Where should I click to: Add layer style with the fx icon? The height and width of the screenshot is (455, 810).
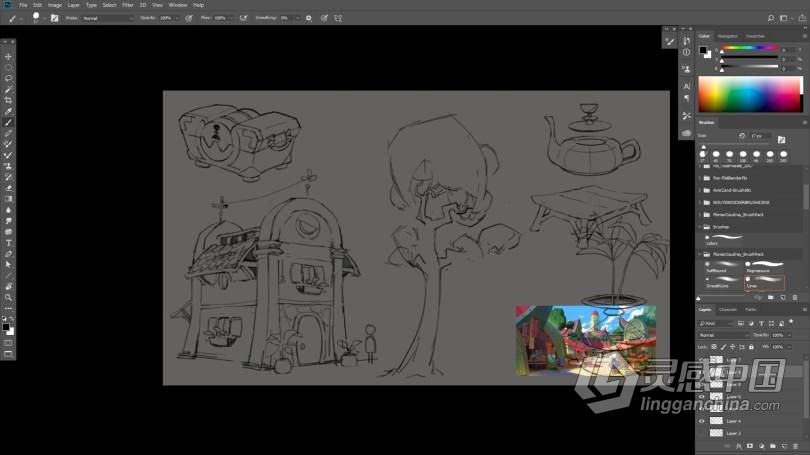tap(739, 446)
